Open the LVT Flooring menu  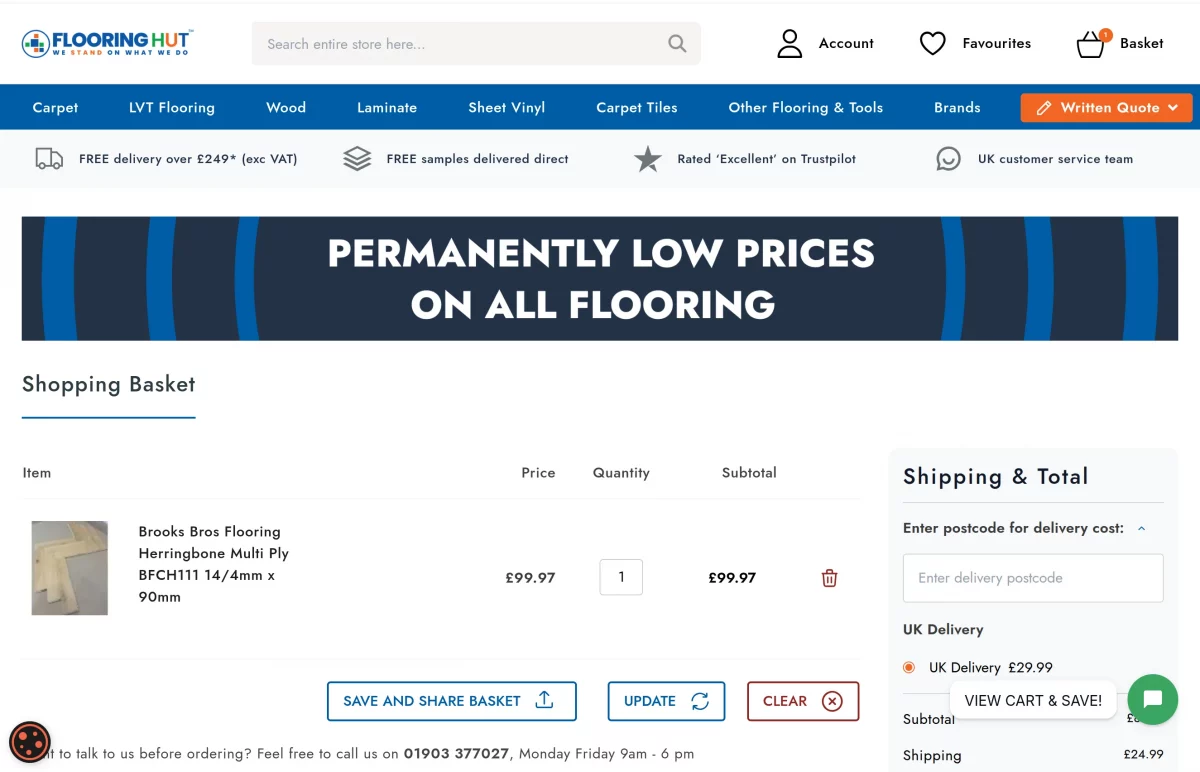pyautogui.click(x=171, y=107)
